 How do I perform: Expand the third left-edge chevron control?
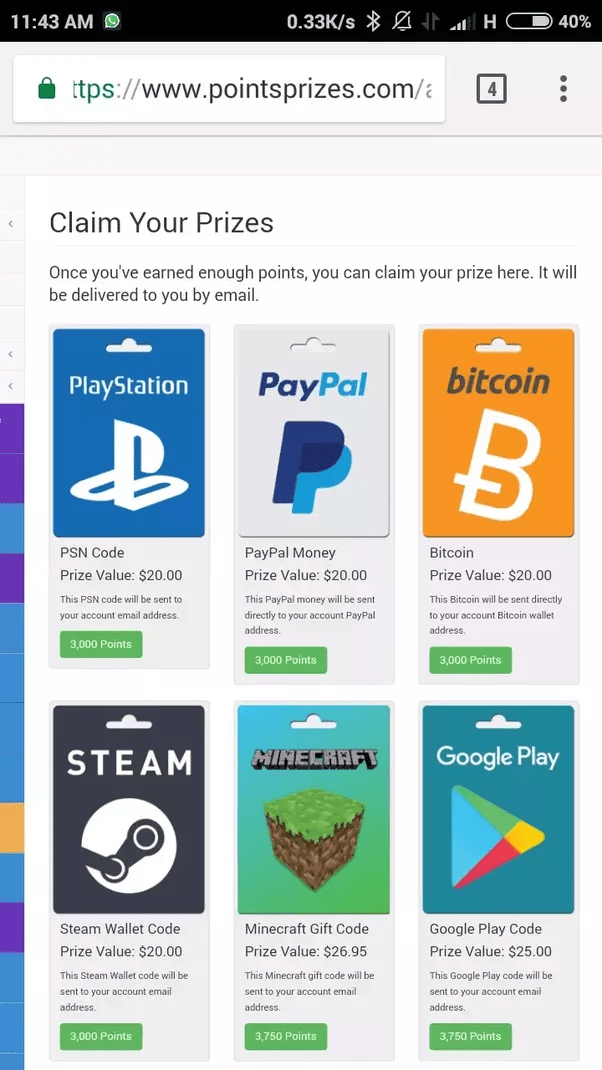(x=9, y=386)
